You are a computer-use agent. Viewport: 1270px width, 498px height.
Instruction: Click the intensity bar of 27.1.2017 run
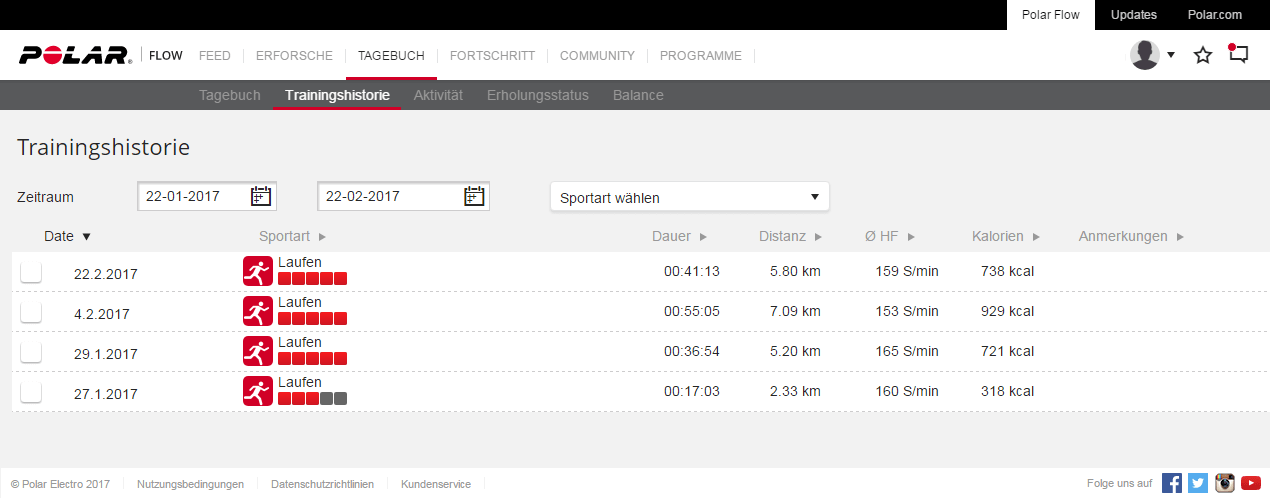click(x=313, y=398)
